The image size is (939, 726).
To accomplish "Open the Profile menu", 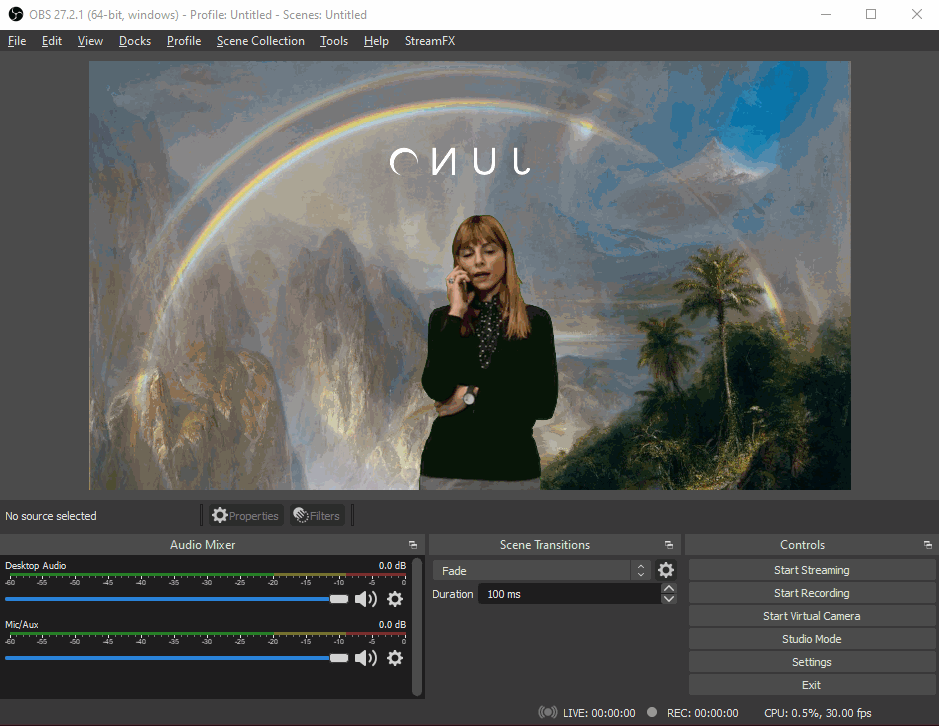I will tap(183, 41).
